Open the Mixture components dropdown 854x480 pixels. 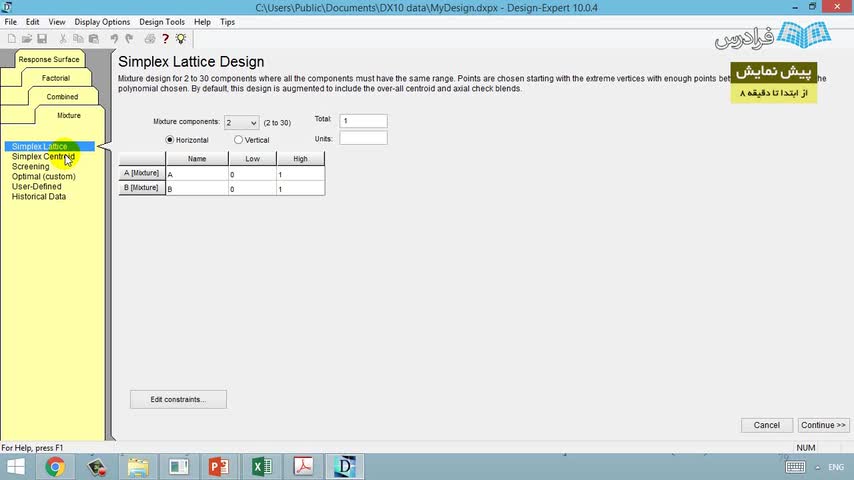pyautogui.click(x=241, y=123)
